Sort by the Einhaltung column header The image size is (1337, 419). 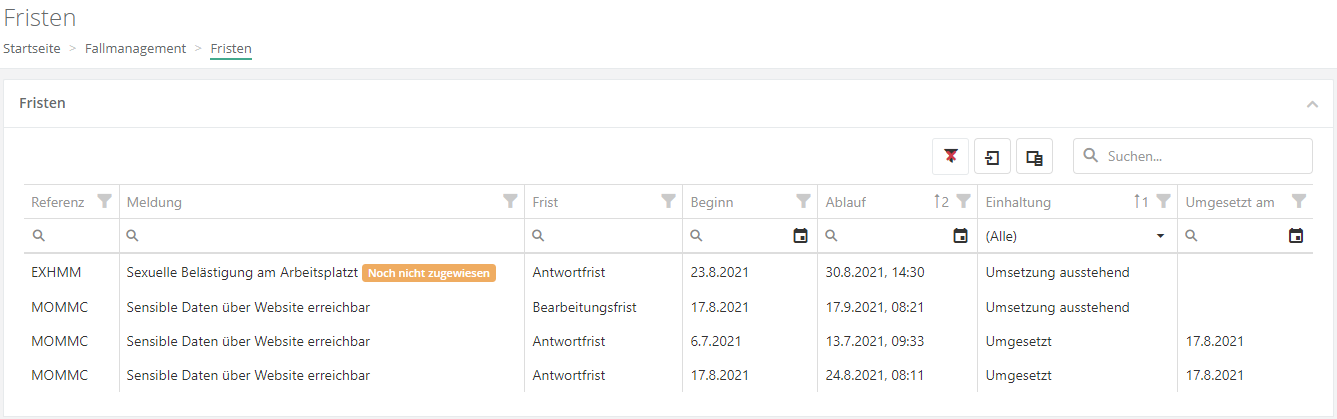tap(1018, 202)
